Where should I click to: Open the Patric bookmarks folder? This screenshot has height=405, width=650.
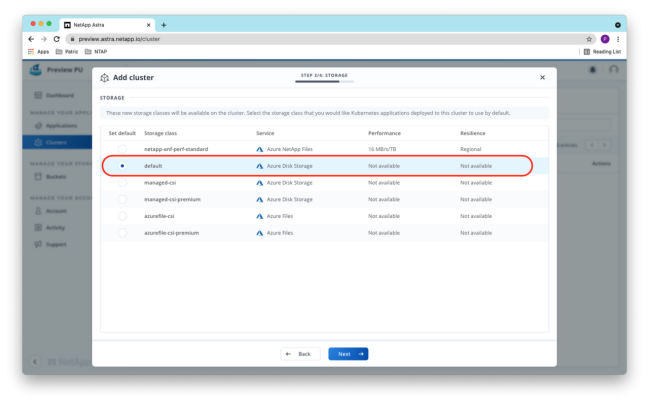(x=67, y=51)
